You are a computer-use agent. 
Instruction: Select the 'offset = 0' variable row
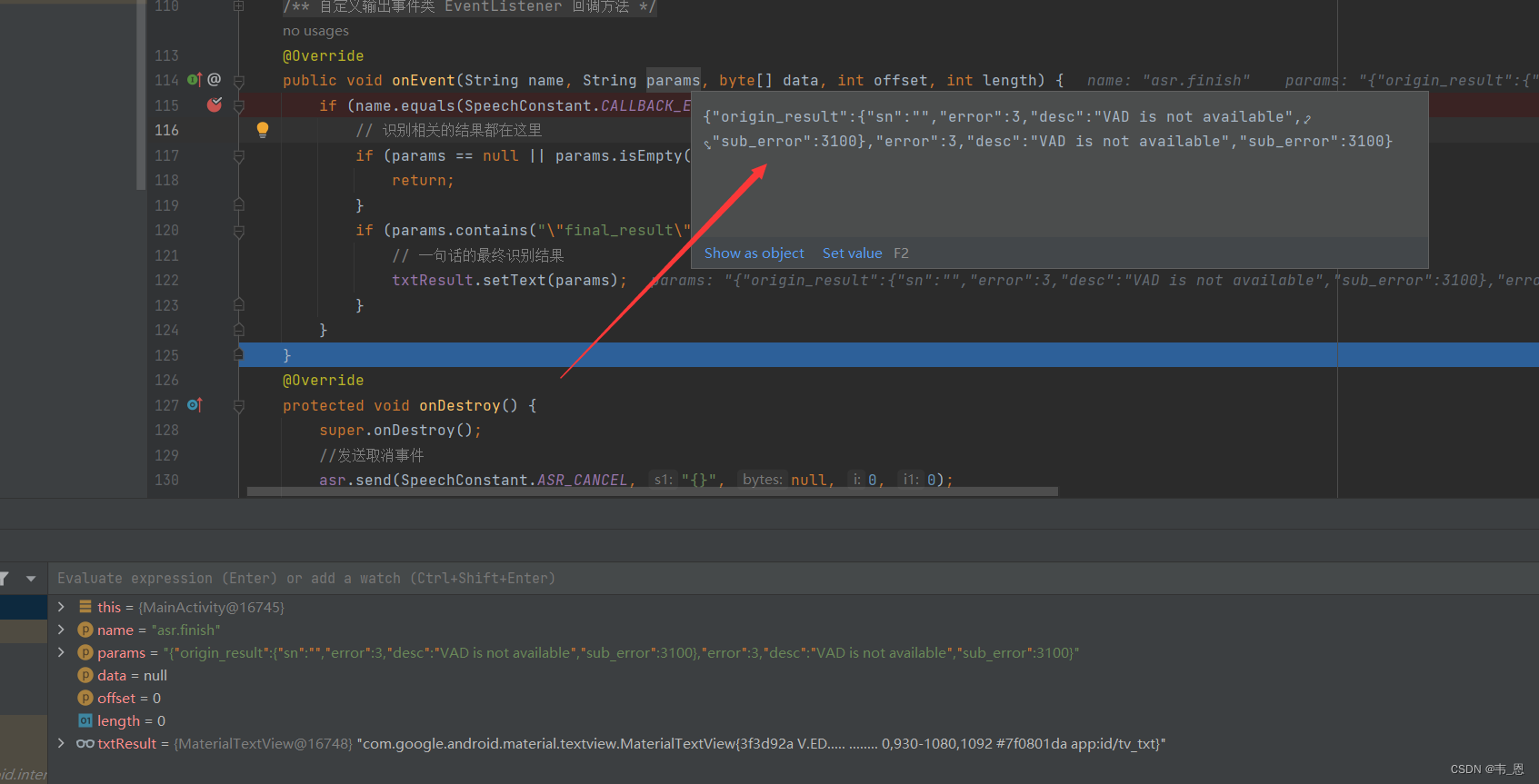pos(793,698)
